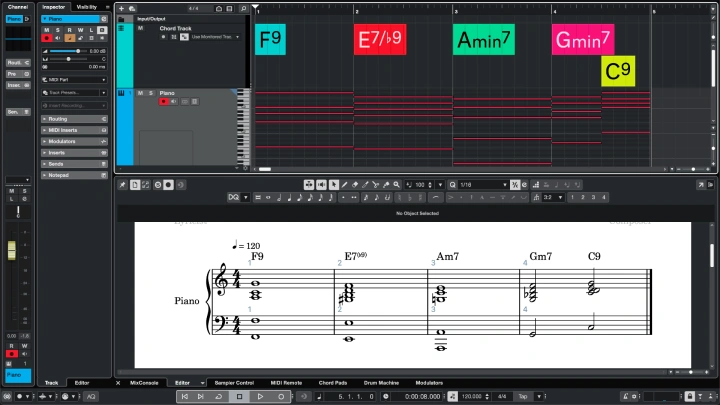Select the F9 chord event
This screenshot has height=405, width=720.
[270, 39]
